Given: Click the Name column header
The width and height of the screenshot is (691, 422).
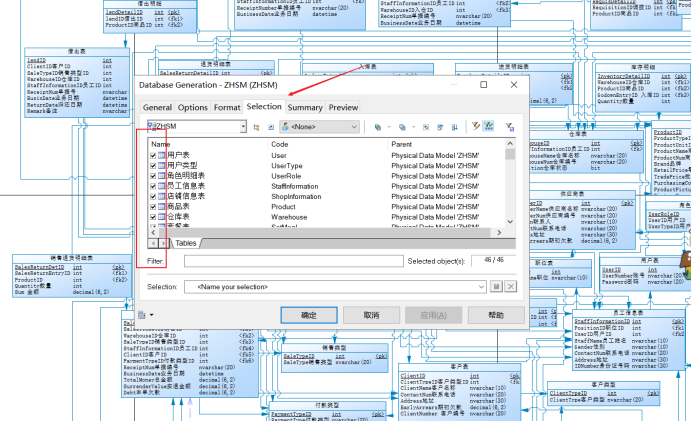Looking at the screenshot, I should tap(208, 144).
